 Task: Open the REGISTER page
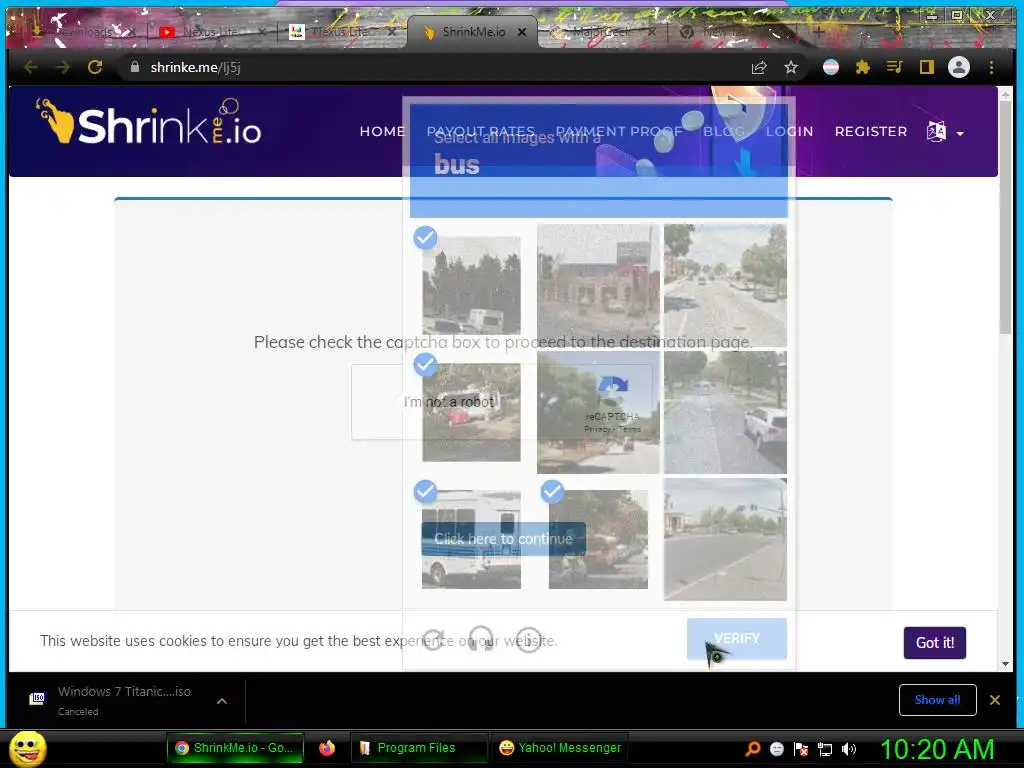[871, 132]
